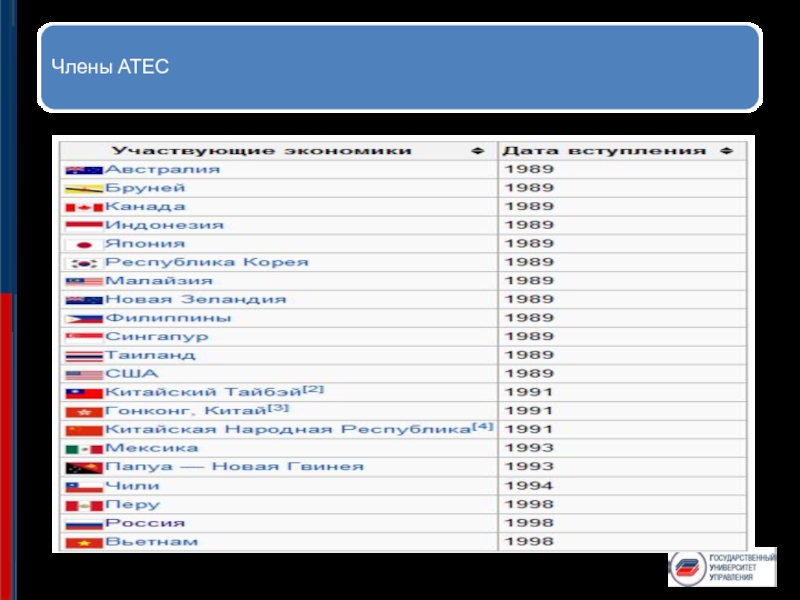The image size is (800, 600).
Task: Click the Члены АТЕС slide title
Action: [x=110, y=67]
